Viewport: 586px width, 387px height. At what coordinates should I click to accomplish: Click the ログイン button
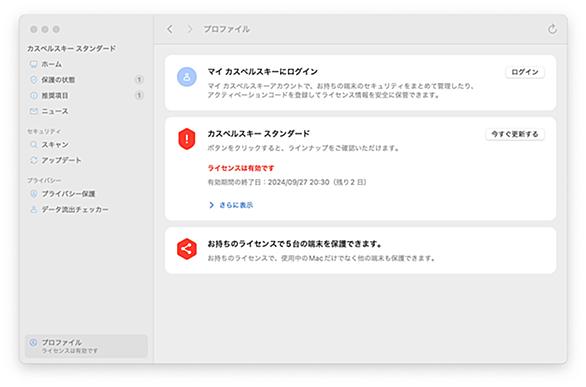coord(525,72)
